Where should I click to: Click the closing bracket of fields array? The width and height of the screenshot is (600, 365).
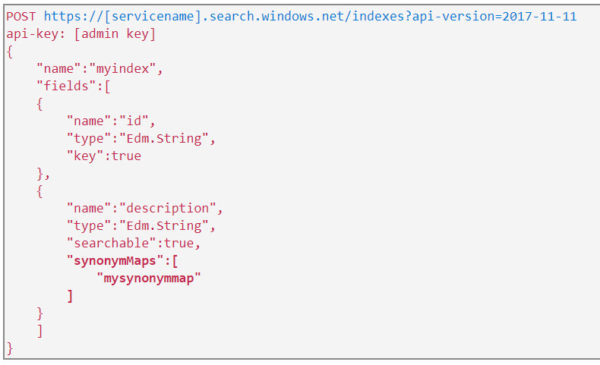point(40,331)
